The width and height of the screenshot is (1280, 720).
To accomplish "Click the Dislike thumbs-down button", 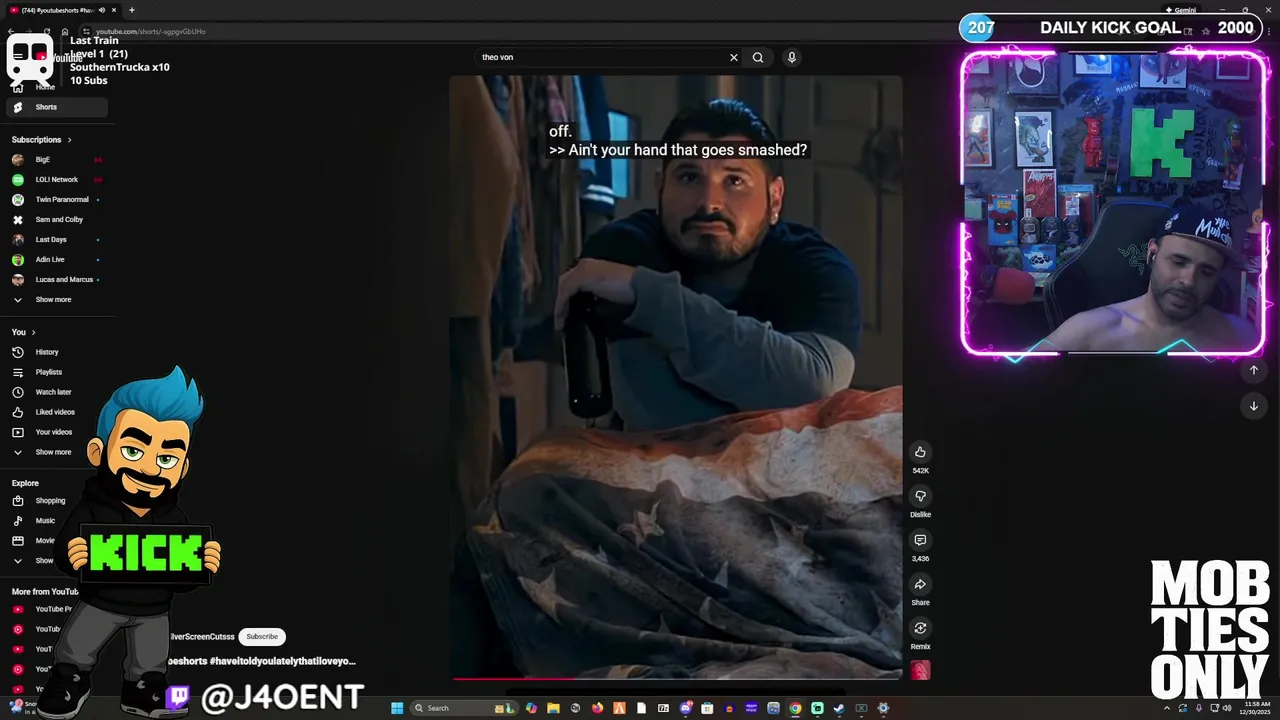I will 920,496.
